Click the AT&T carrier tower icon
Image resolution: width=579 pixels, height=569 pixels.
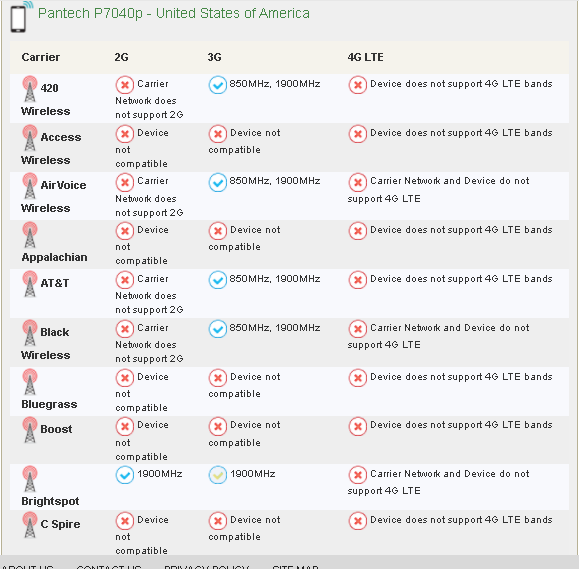30,284
